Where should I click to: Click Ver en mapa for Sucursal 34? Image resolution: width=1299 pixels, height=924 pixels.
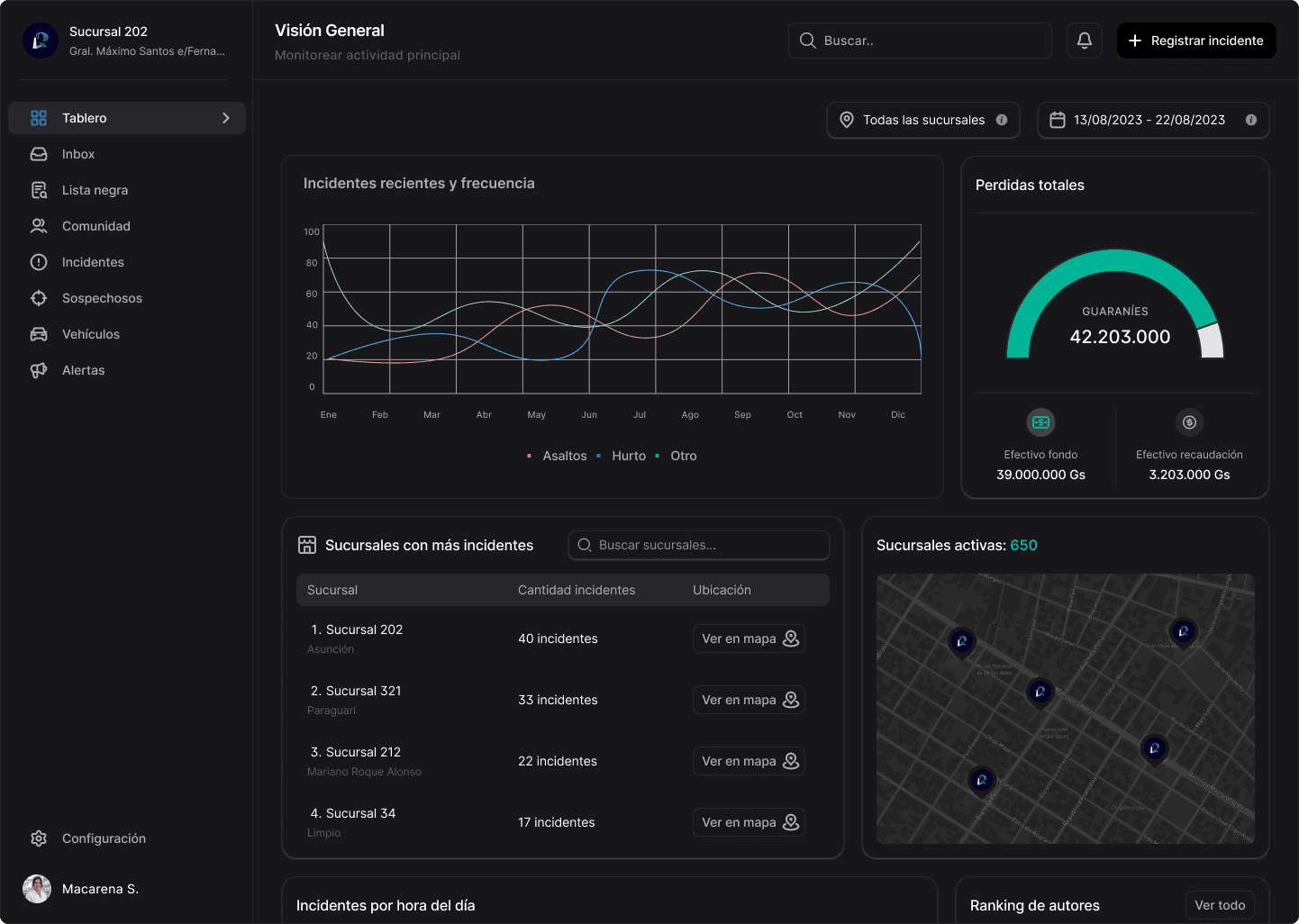pos(749,822)
